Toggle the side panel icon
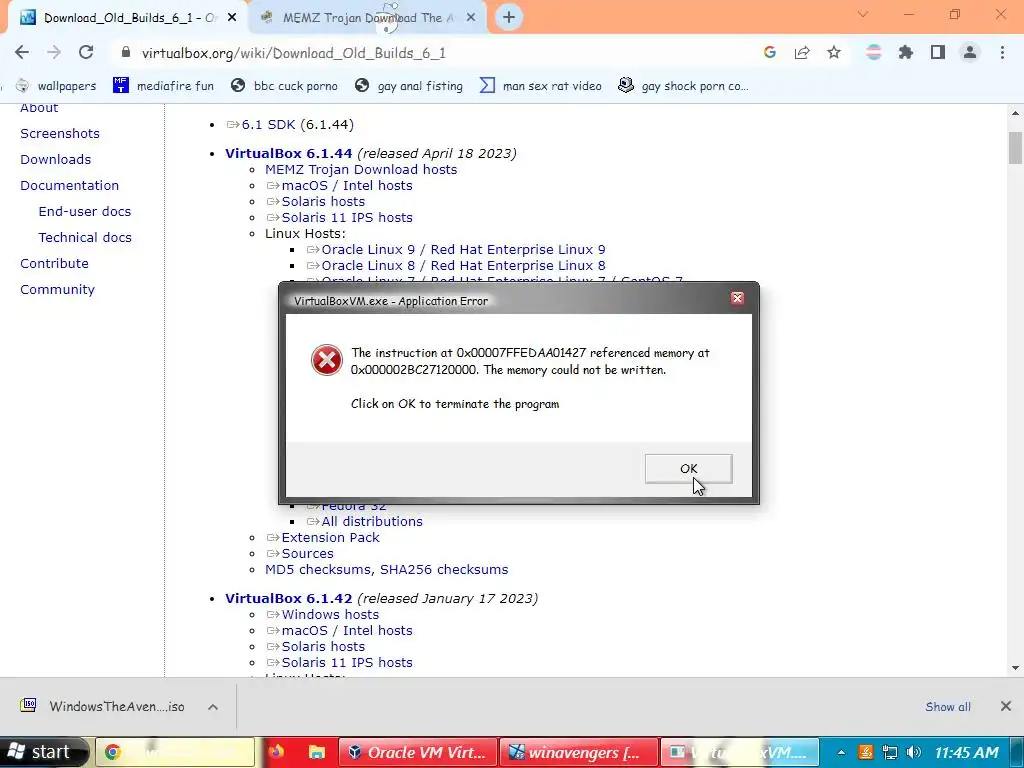The height and width of the screenshot is (768, 1024). pos(938,52)
